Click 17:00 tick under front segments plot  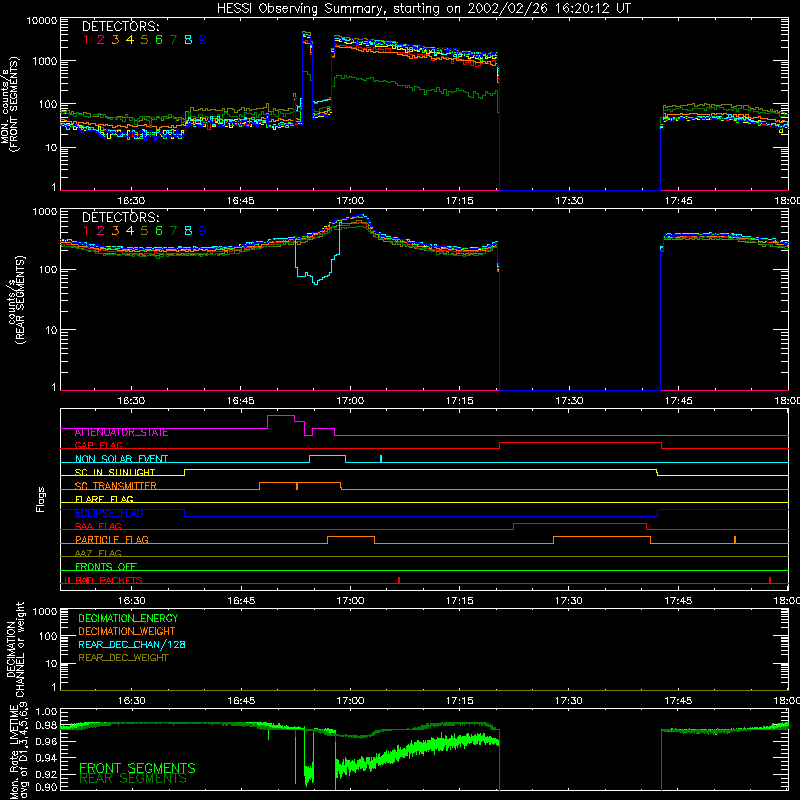[351, 201]
